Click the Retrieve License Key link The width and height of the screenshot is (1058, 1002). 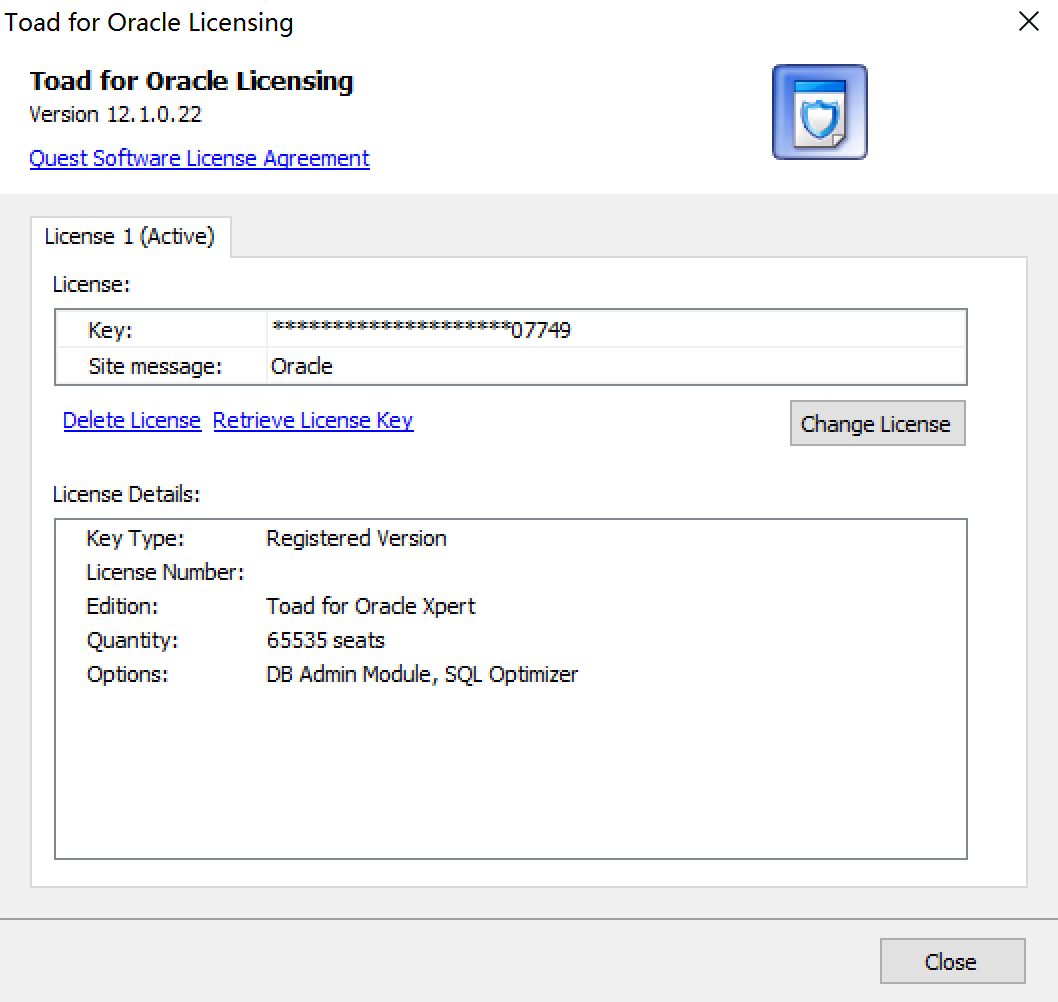(313, 421)
